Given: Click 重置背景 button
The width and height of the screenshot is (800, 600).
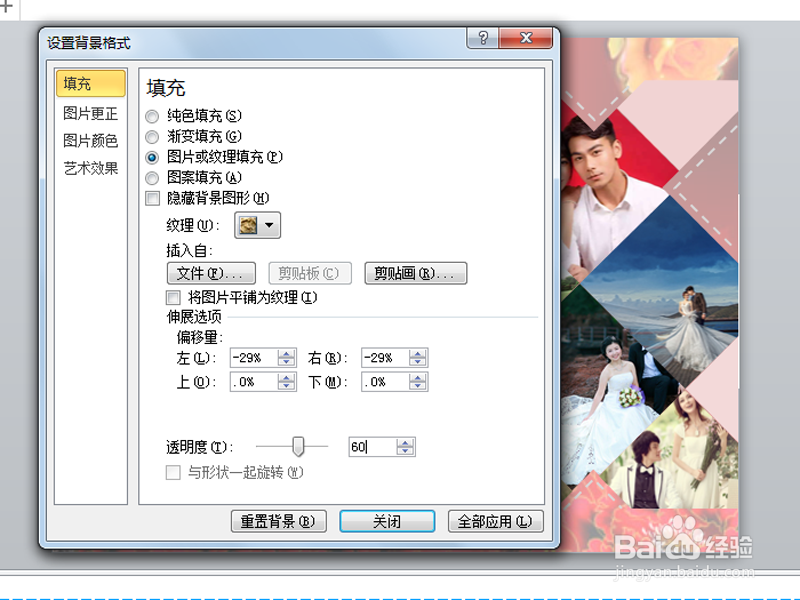Looking at the screenshot, I should [279, 521].
